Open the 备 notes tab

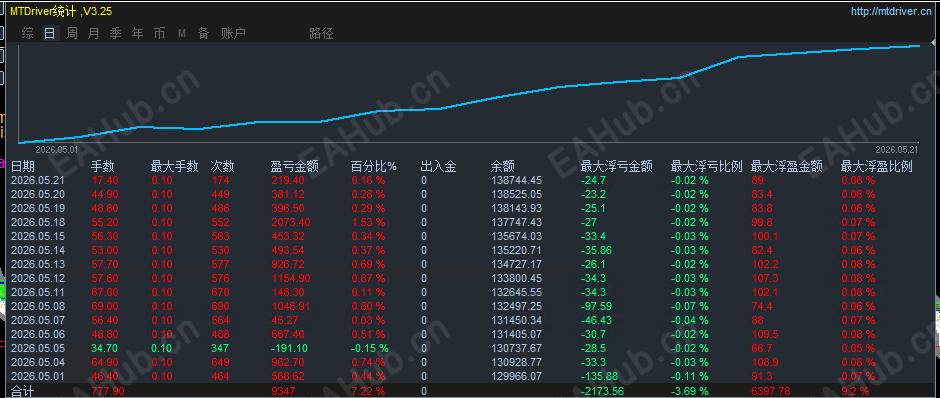204,34
